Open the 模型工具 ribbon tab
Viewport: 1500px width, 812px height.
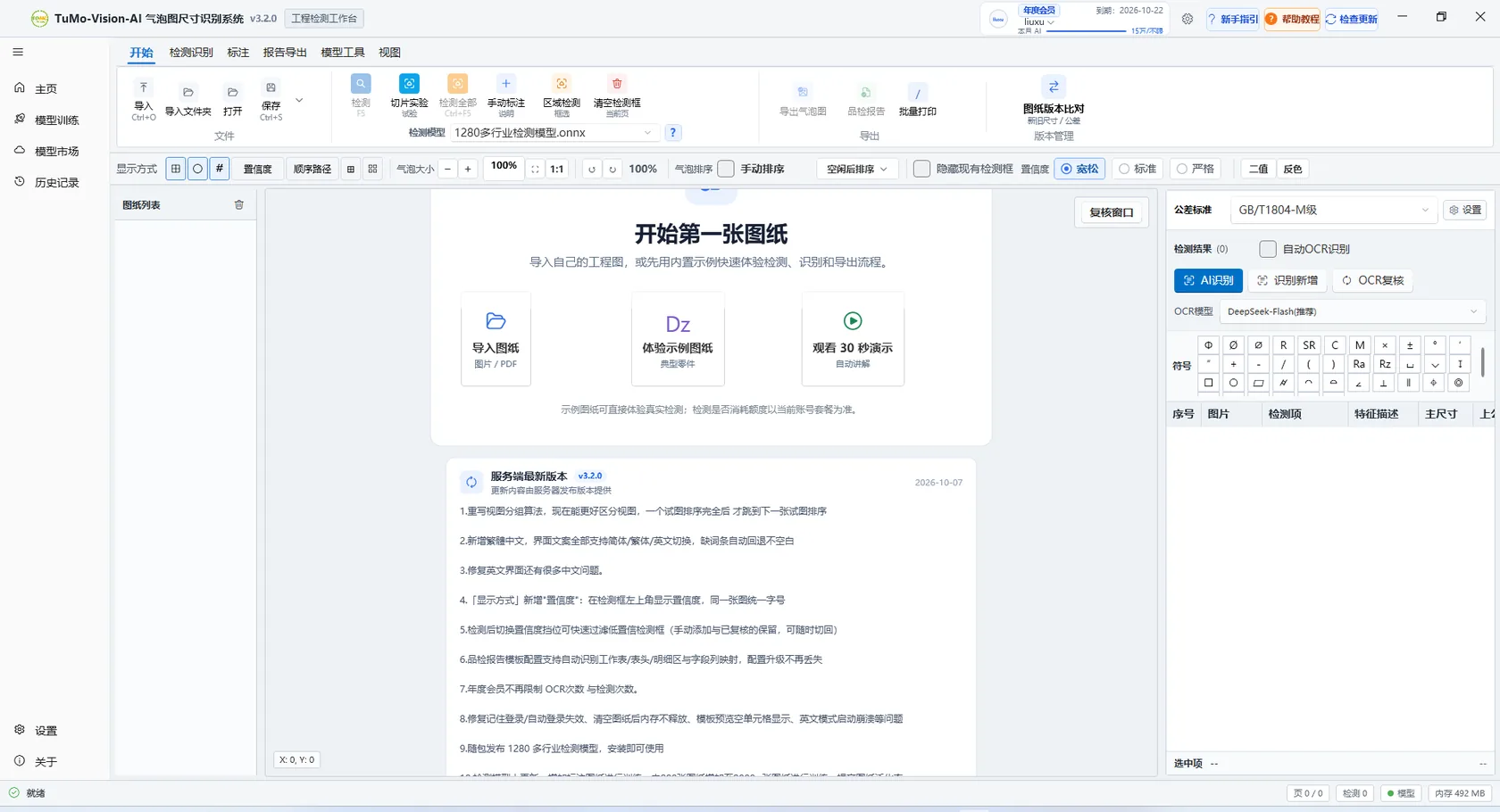click(343, 52)
